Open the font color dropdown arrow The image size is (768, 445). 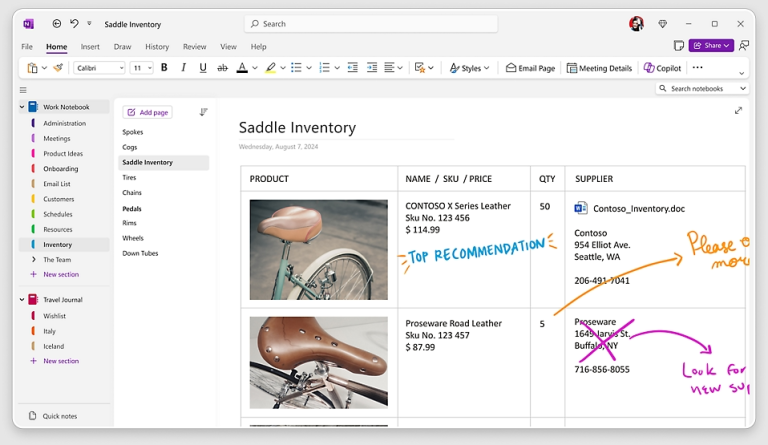click(255, 68)
